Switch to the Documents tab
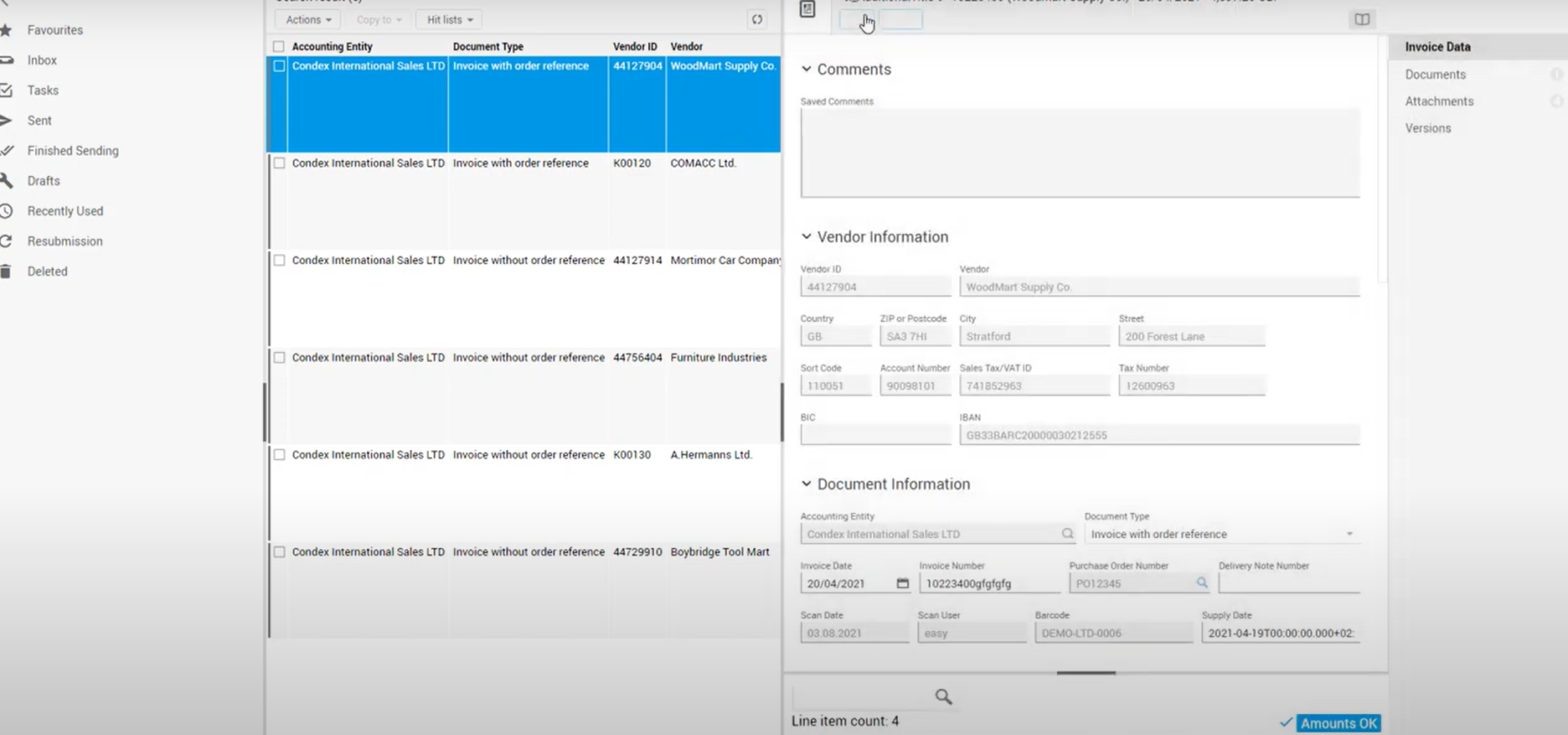 [x=1435, y=75]
